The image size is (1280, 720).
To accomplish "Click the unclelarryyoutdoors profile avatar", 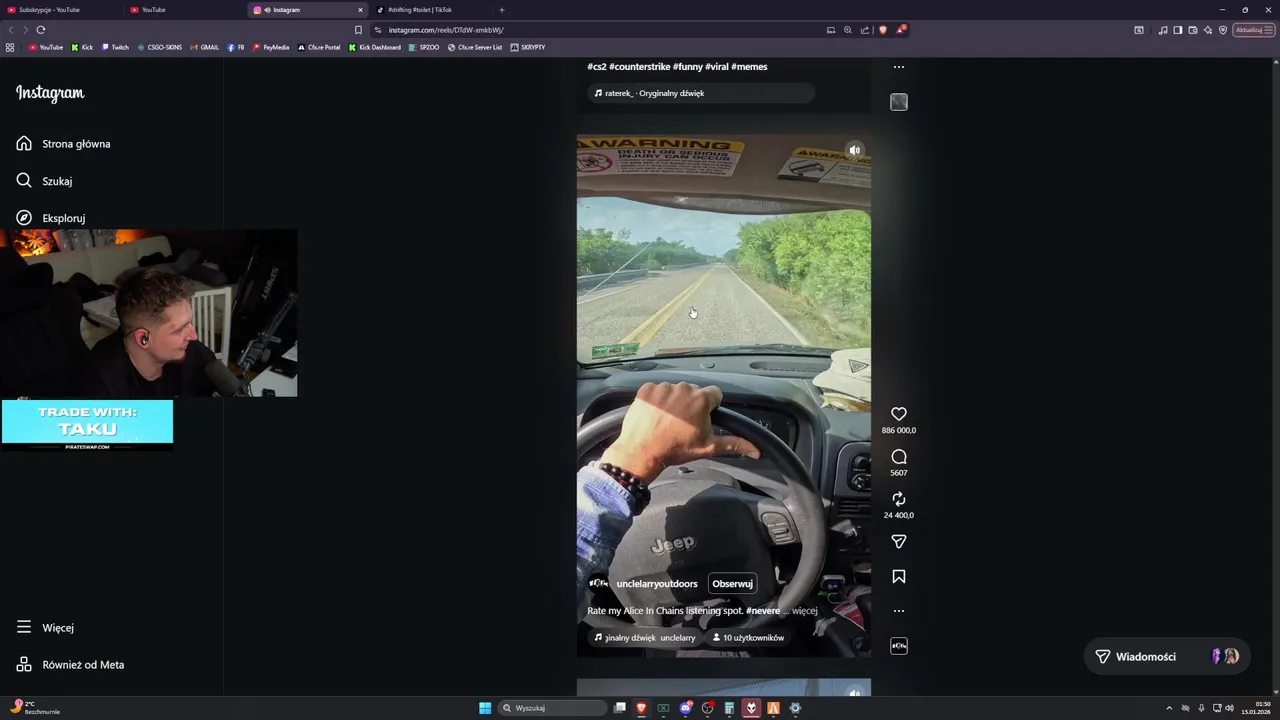I will (x=598, y=584).
